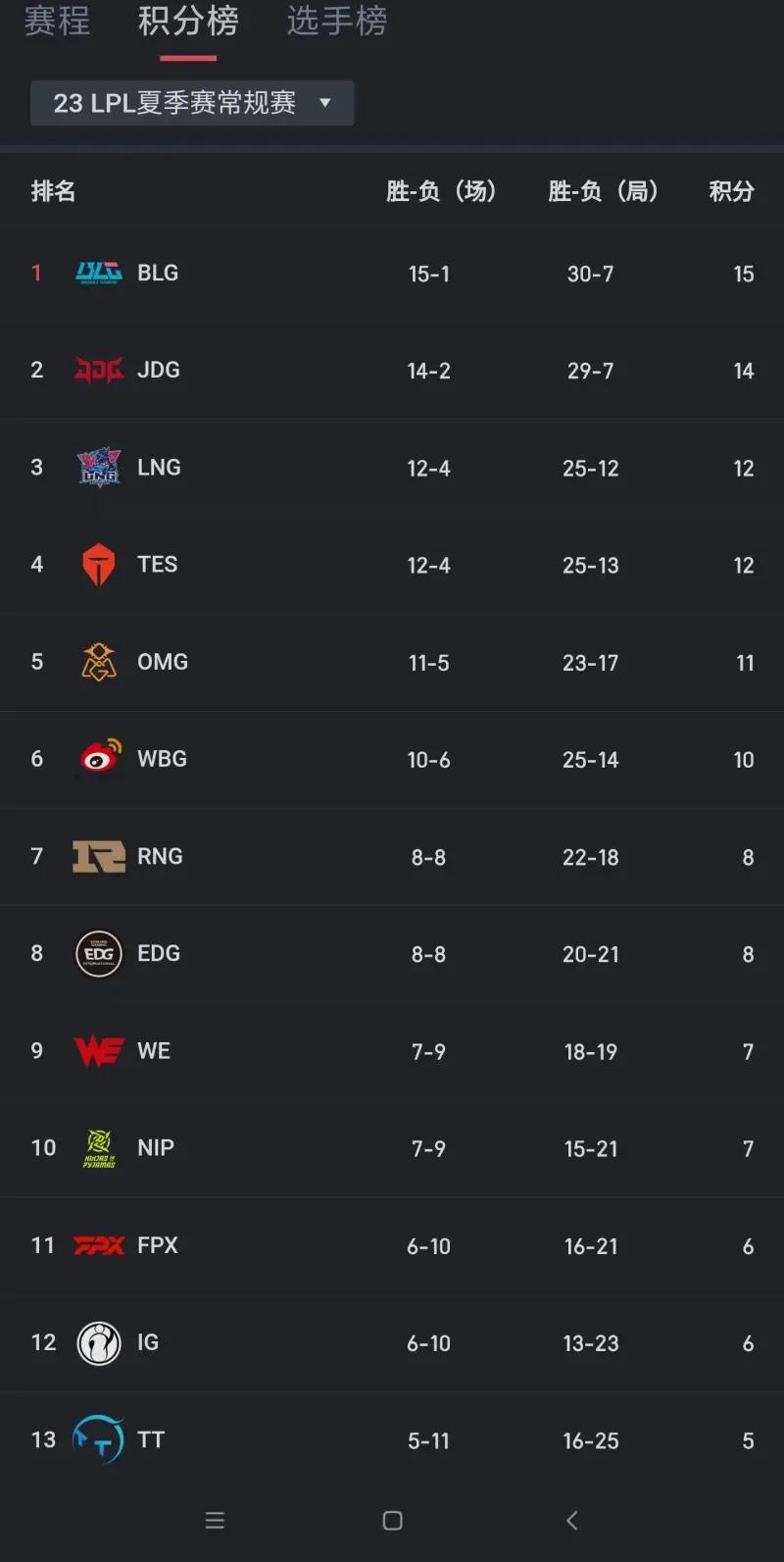Switch to the 赛程 tab
Screen dimensions: 784x1562
point(57,21)
